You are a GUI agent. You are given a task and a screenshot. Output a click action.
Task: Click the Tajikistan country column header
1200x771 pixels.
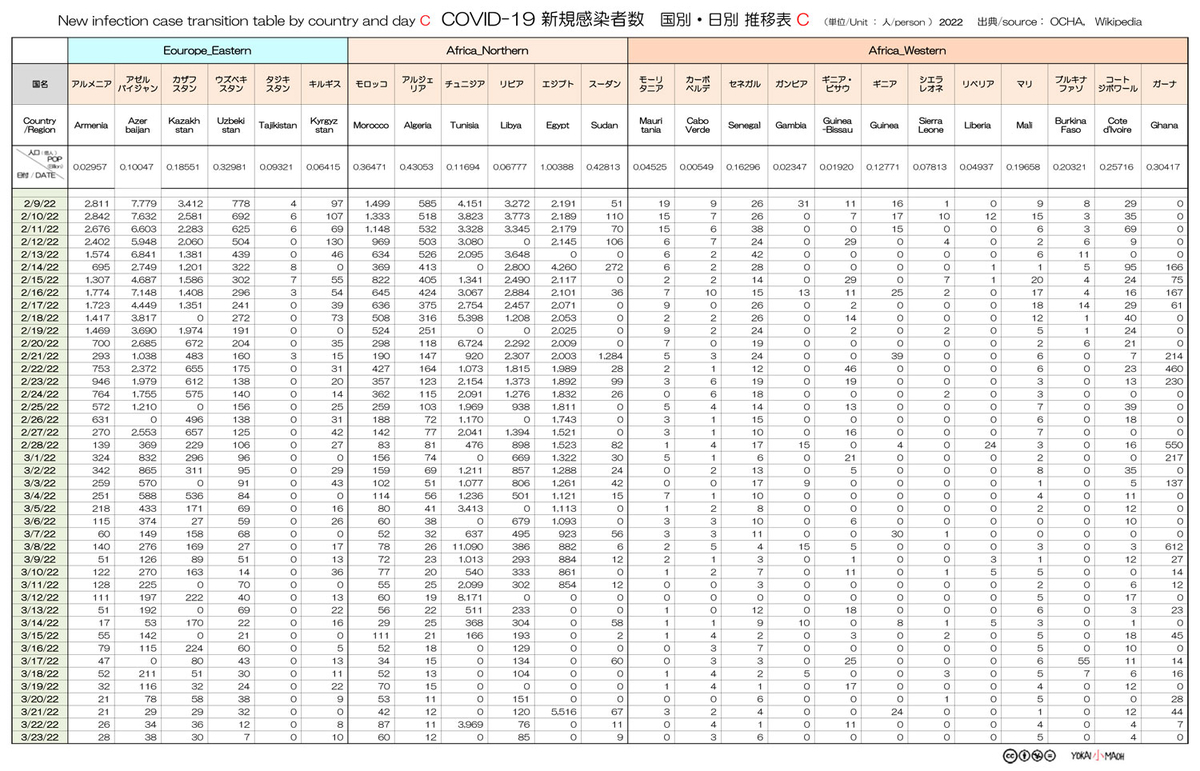pyautogui.click(x=277, y=126)
